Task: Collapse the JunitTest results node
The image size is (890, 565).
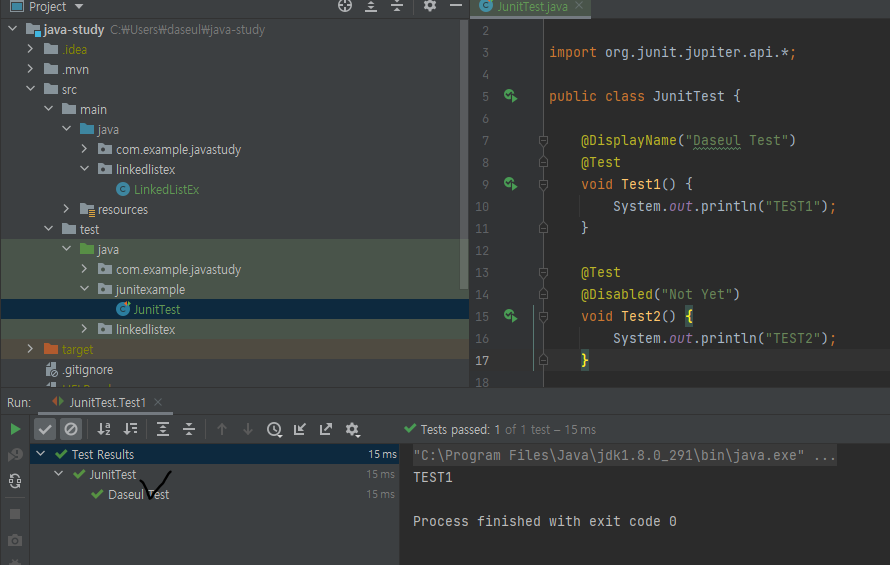Action: [x=58, y=474]
